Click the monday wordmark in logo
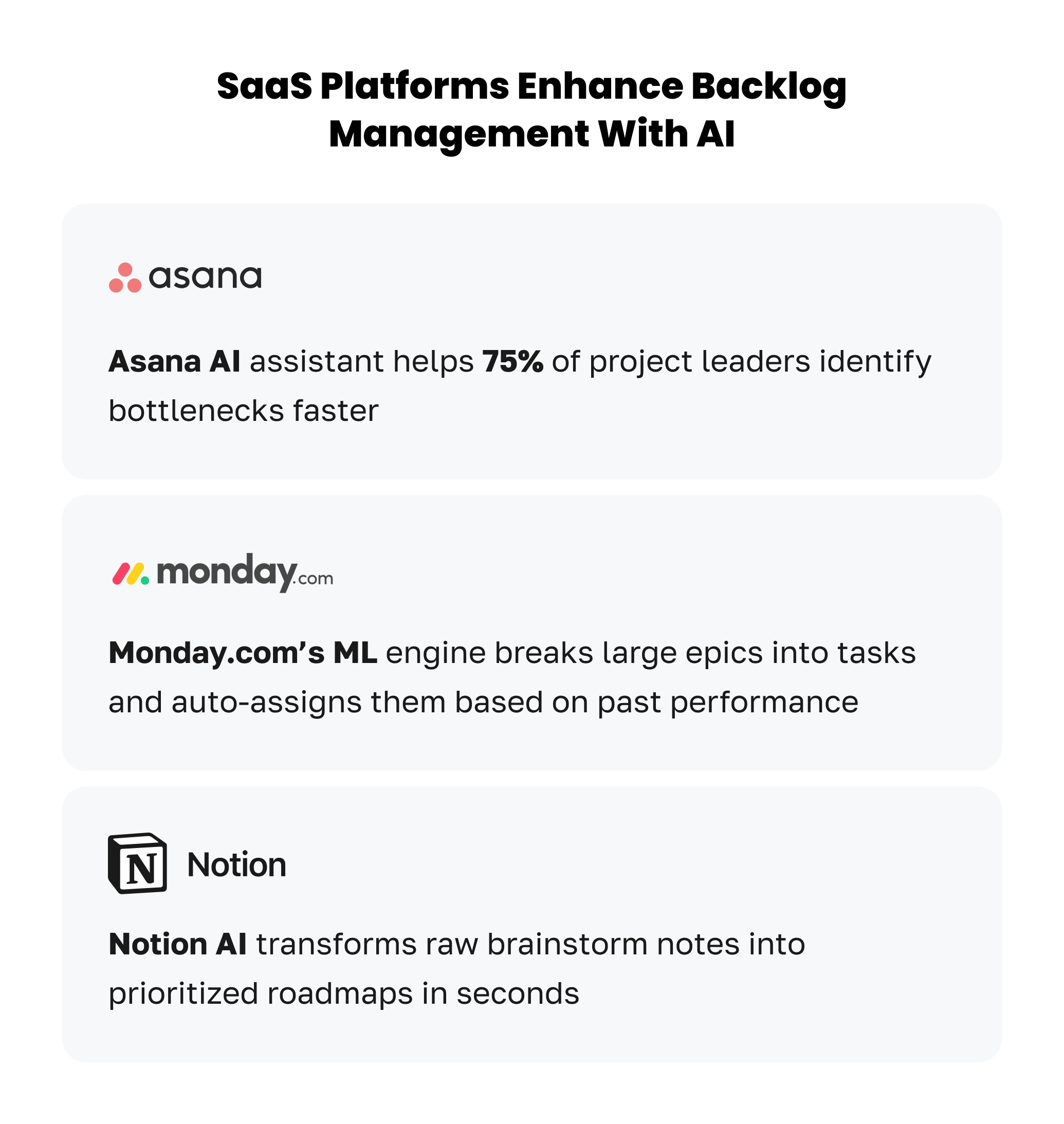The width and height of the screenshot is (1064, 1124). (226, 572)
